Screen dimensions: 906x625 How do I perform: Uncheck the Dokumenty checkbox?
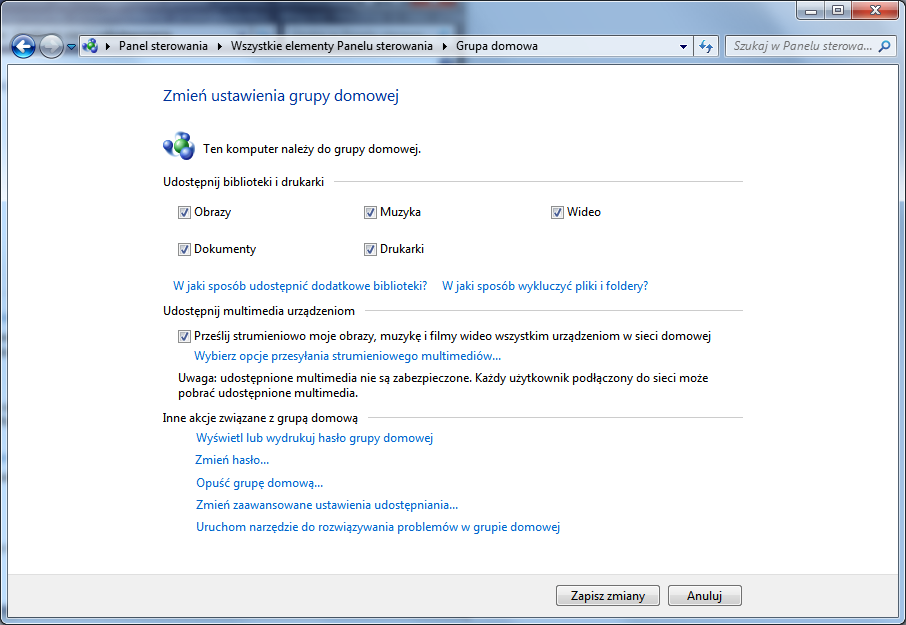pyautogui.click(x=184, y=250)
